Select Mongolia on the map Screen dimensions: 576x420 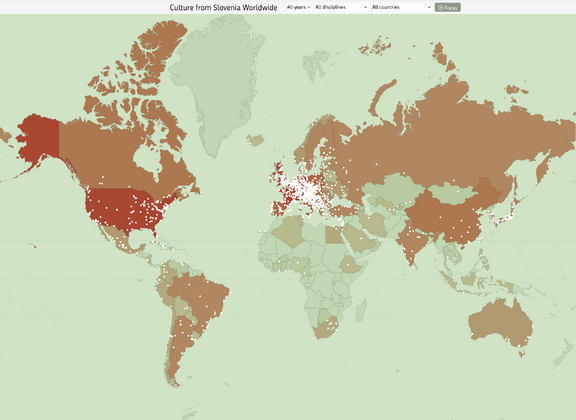[450, 194]
